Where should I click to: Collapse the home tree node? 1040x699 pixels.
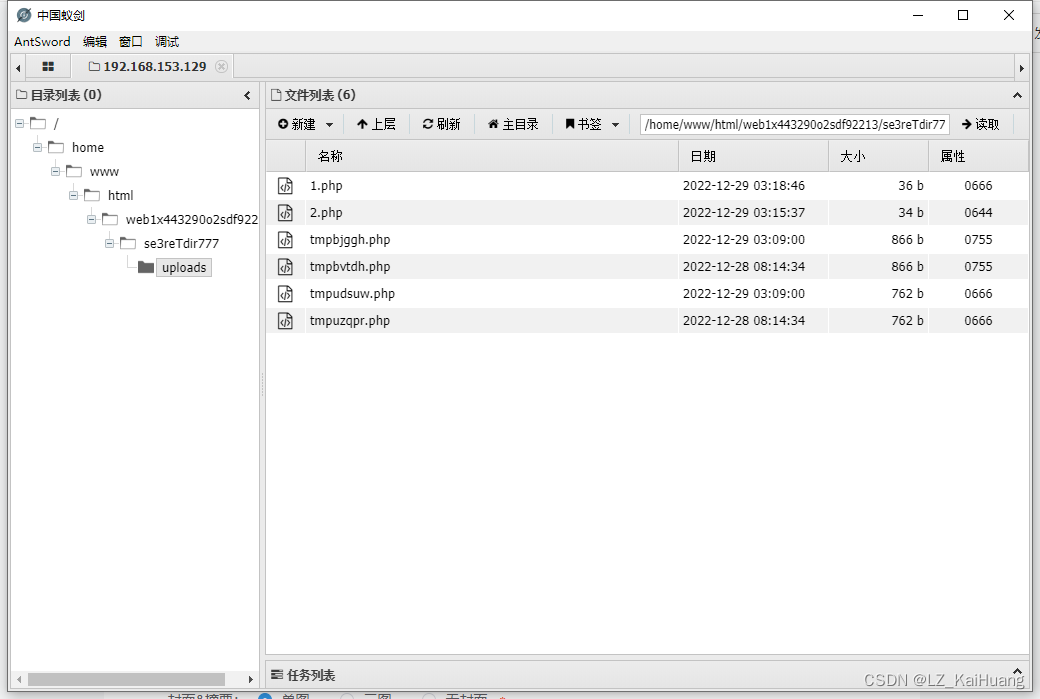point(38,147)
